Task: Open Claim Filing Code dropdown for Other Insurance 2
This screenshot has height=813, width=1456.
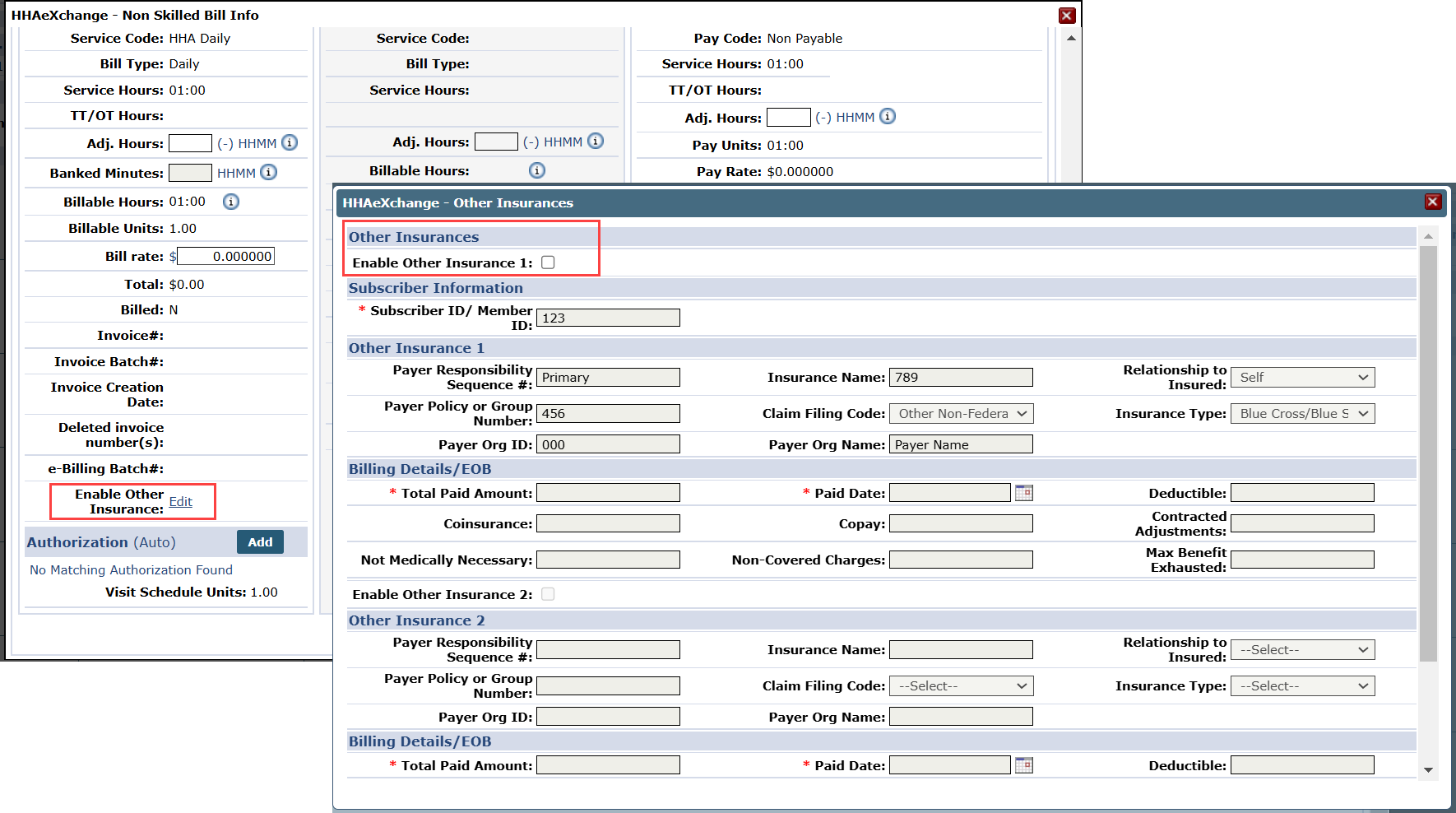Action: click(x=962, y=685)
